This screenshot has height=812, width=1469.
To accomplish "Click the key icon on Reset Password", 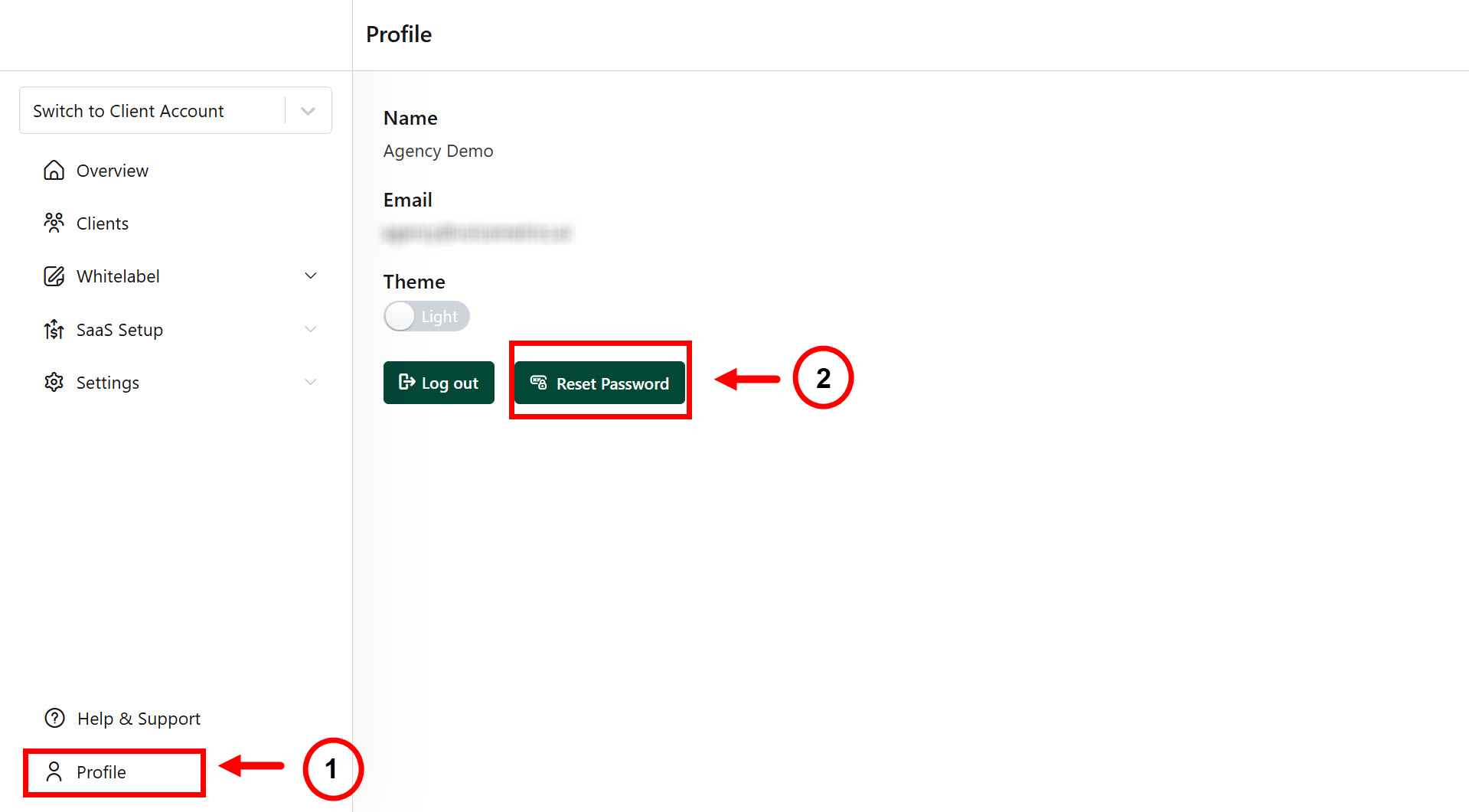I will coord(539,383).
